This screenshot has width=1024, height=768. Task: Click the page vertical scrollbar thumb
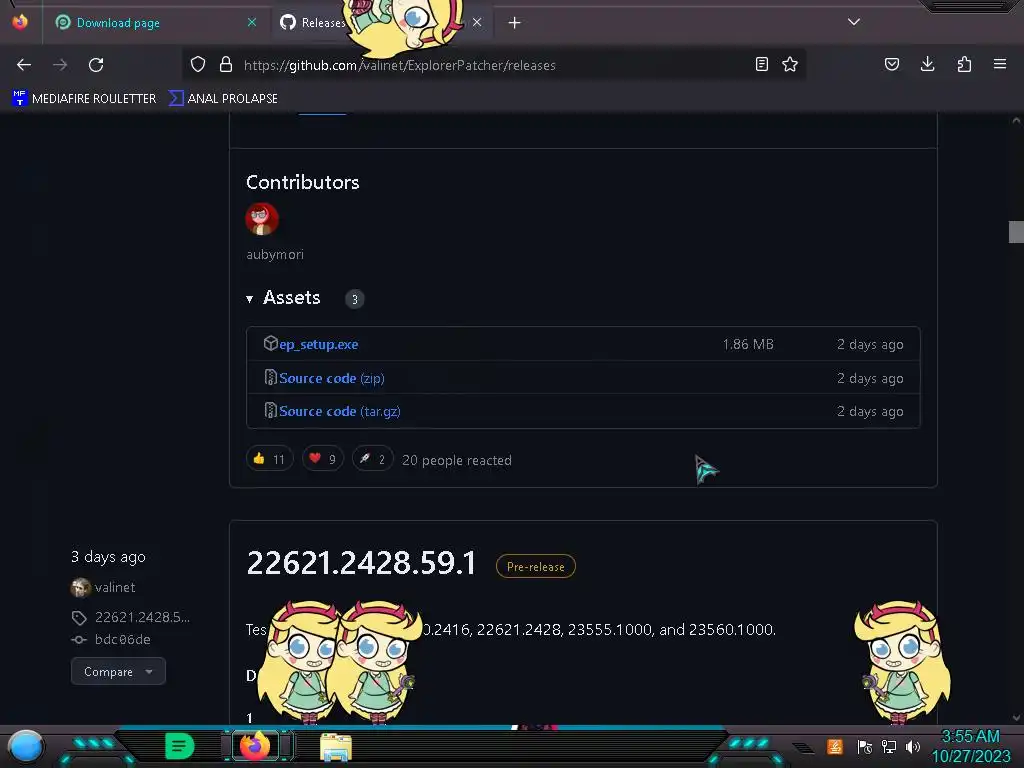pos(1016,232)
